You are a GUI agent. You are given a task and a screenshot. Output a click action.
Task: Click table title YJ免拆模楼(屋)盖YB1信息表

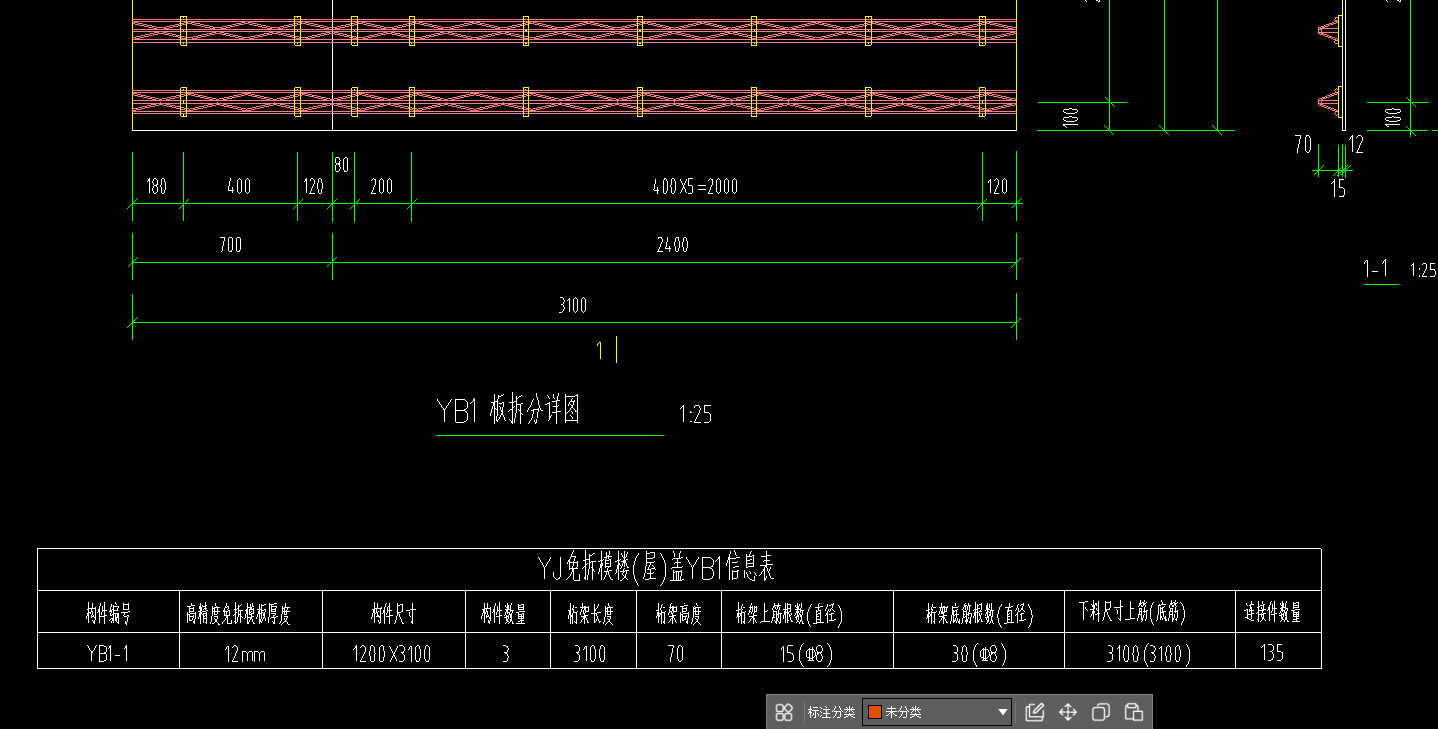pyautogui.click(x=655, y=570)
